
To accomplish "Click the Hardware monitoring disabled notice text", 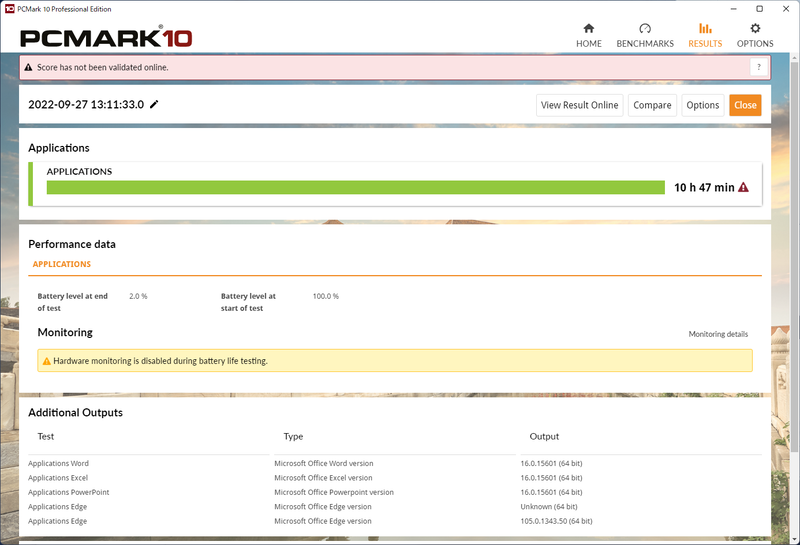I will point(160,361).
